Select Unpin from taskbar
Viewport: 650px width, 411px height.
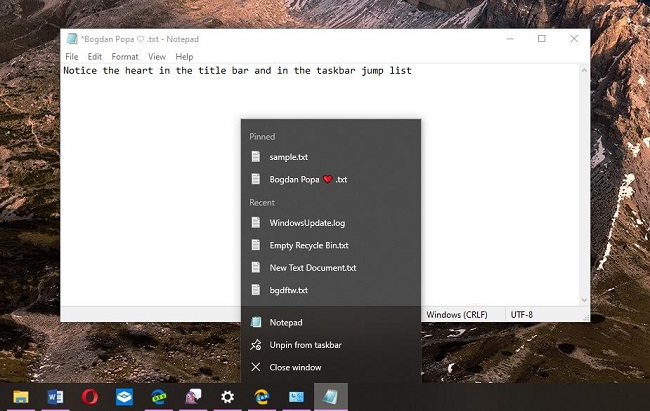tap(331, 345)
